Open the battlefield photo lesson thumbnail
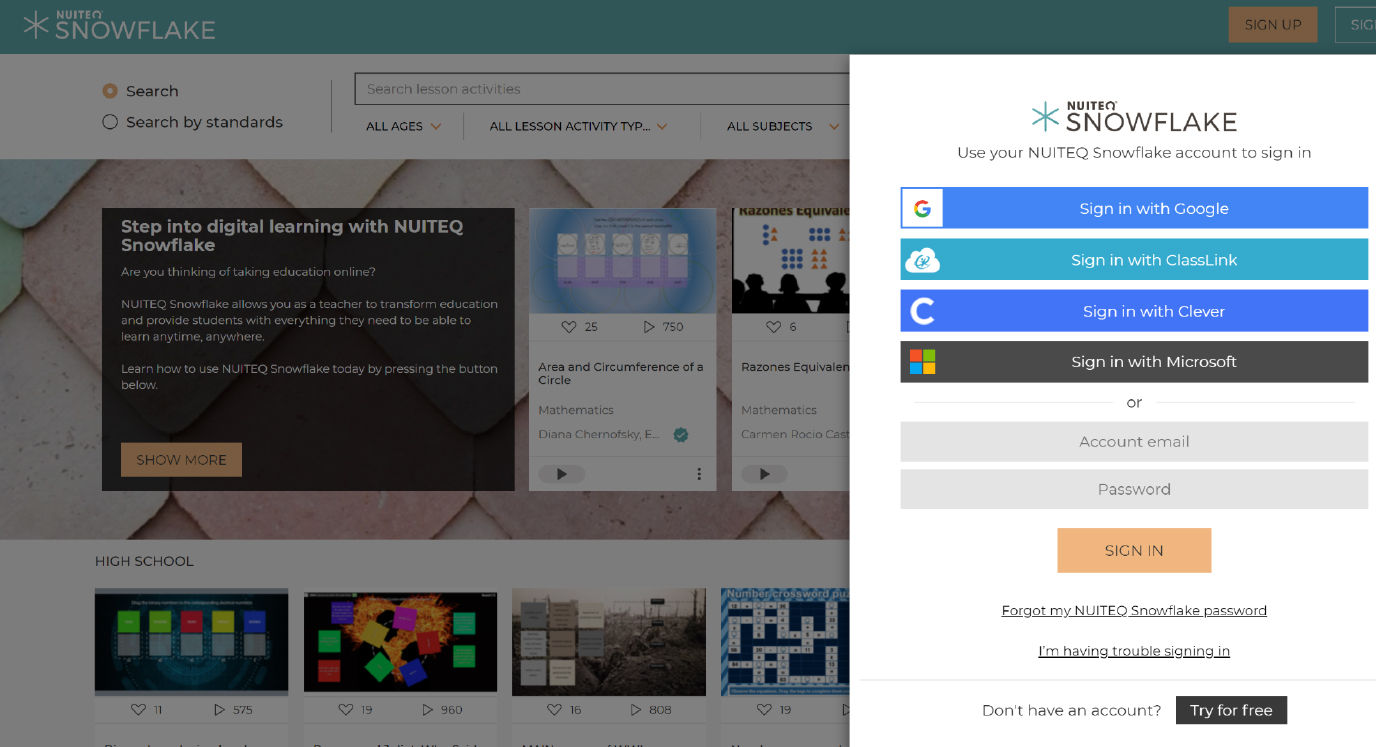Viewport: 1376px width, 747px height. (608, 641)
